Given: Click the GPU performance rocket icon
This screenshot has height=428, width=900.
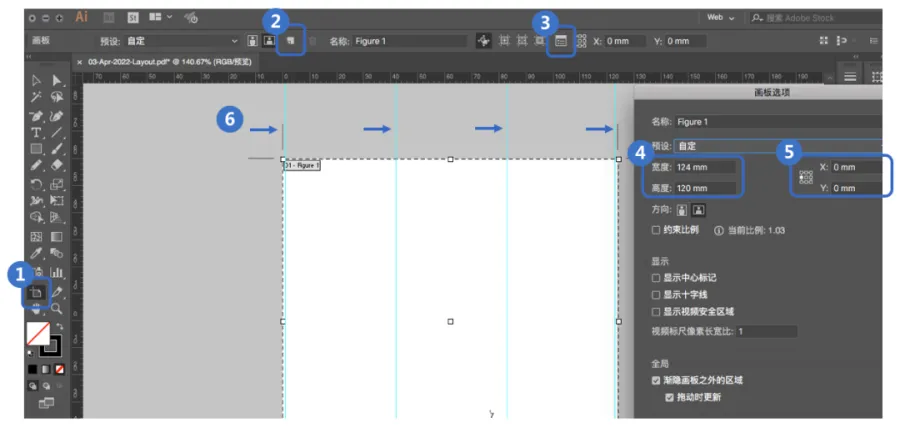Looking at the screenshot, I should 192,18.
